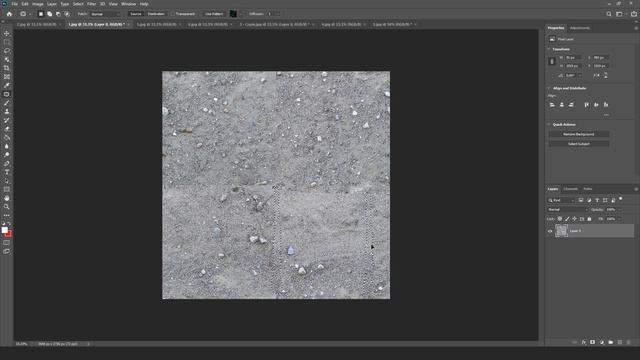Screen dimensions: 640x360
Task: Click the Use Pattern button
Action: pos(213,14)
